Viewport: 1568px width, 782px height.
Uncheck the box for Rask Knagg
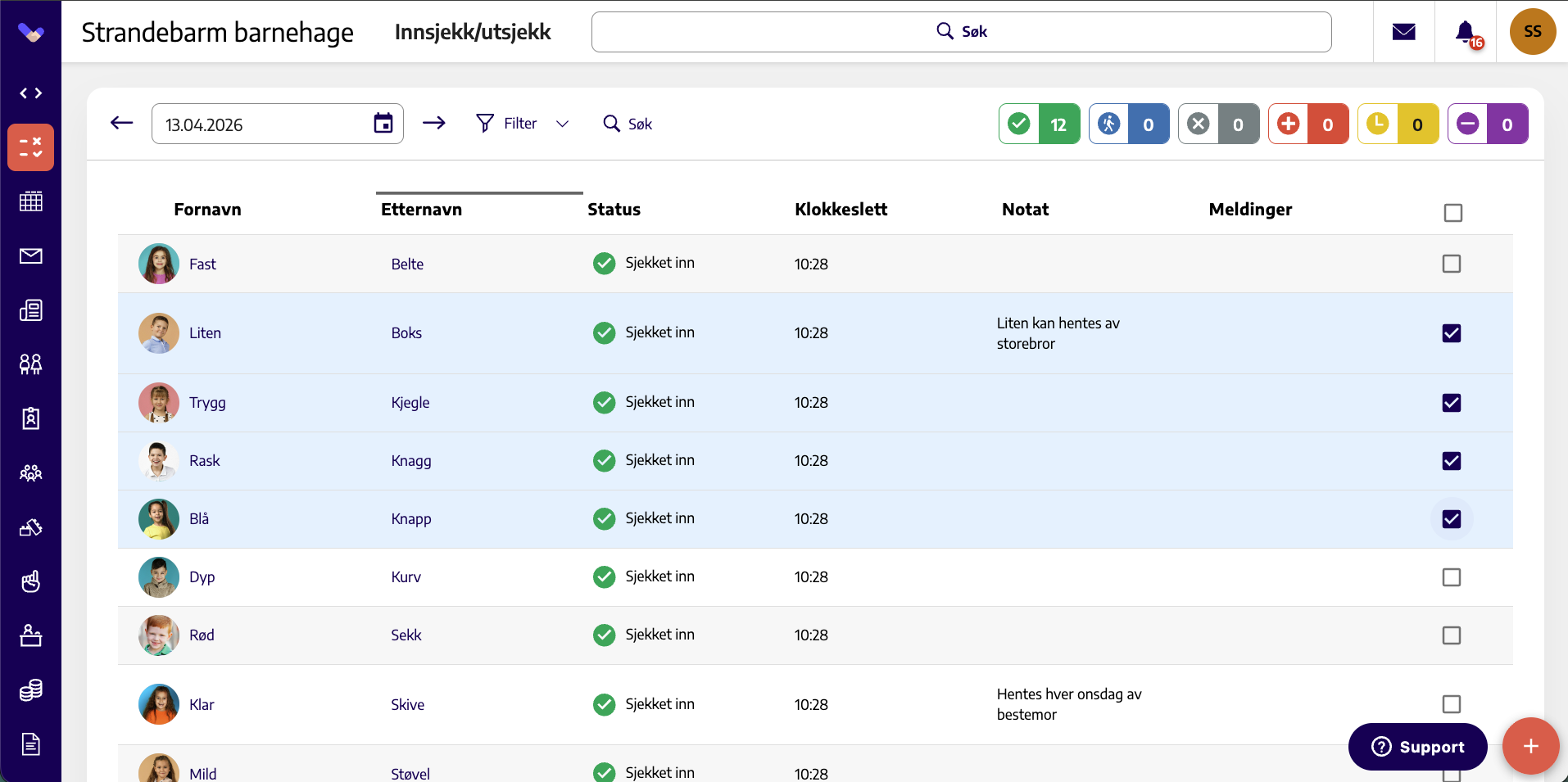1452,461
